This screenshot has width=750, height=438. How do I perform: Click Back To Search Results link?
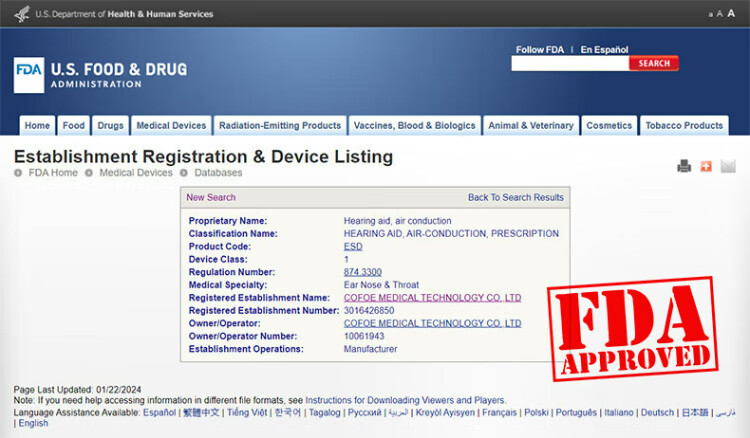(515, 197)
